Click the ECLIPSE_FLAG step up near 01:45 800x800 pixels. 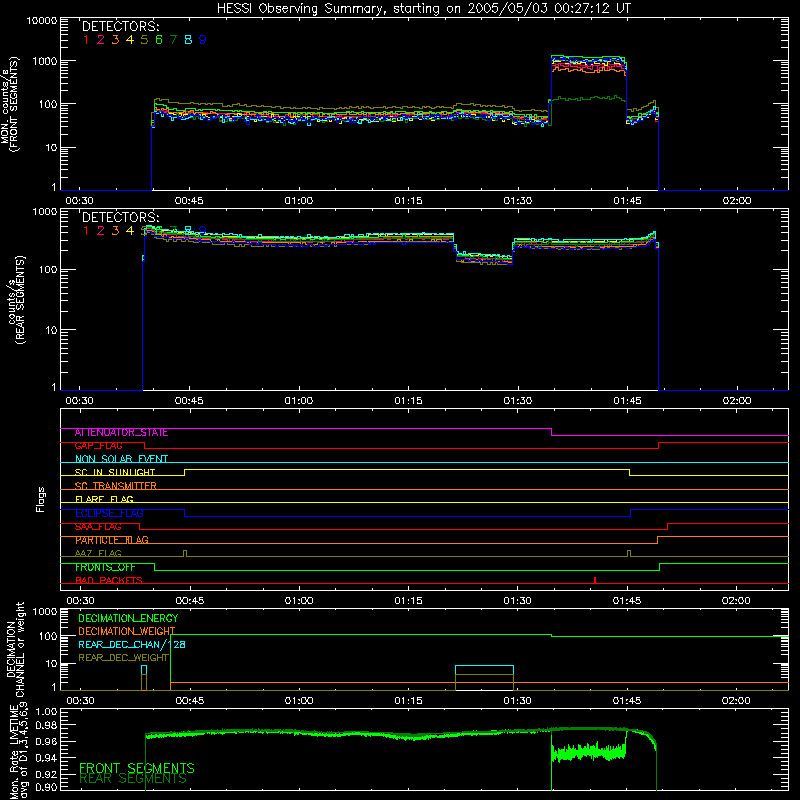[x=631, y=513]
